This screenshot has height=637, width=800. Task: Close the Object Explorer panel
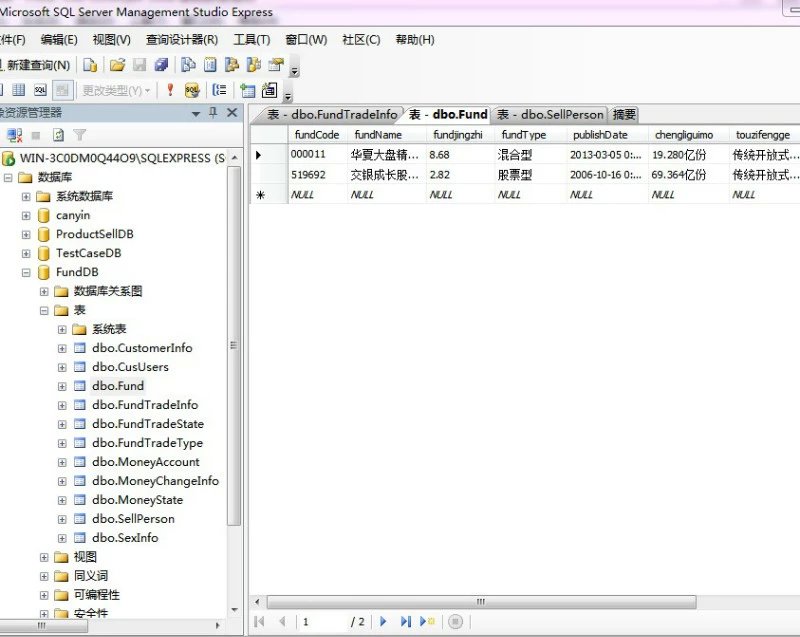tap(232, 113)
